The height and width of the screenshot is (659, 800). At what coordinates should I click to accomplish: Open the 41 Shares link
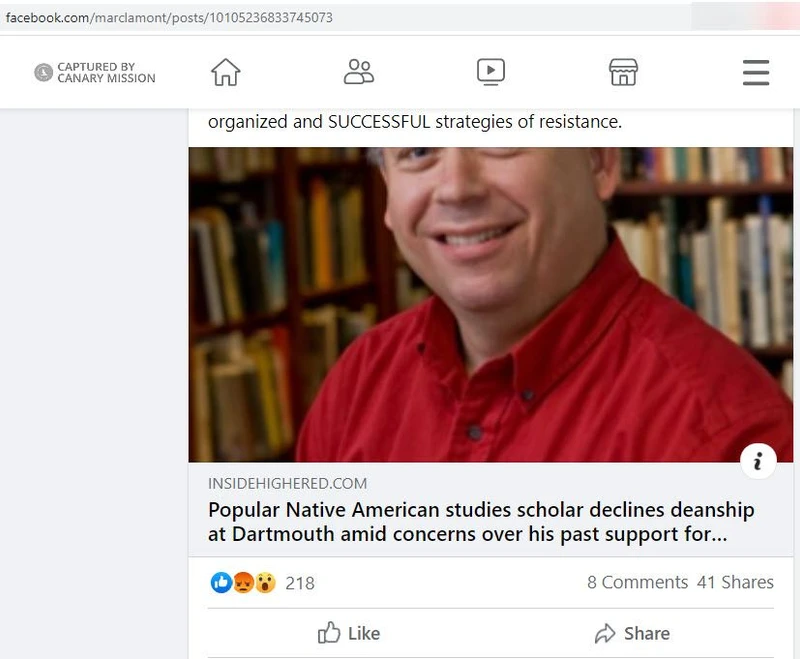click(735, 582)
